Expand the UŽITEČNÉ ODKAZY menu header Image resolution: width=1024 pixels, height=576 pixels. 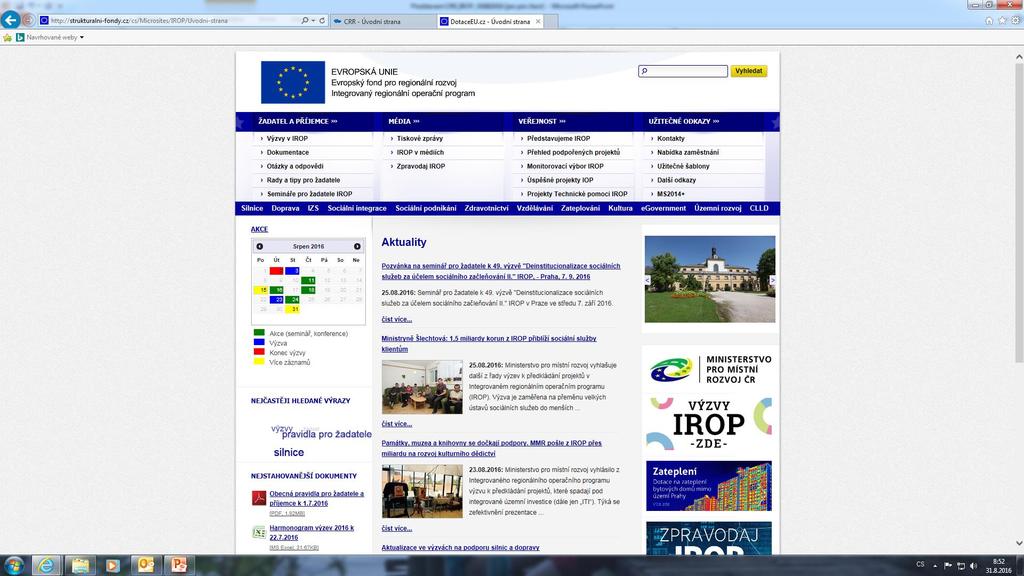[683, 121]
